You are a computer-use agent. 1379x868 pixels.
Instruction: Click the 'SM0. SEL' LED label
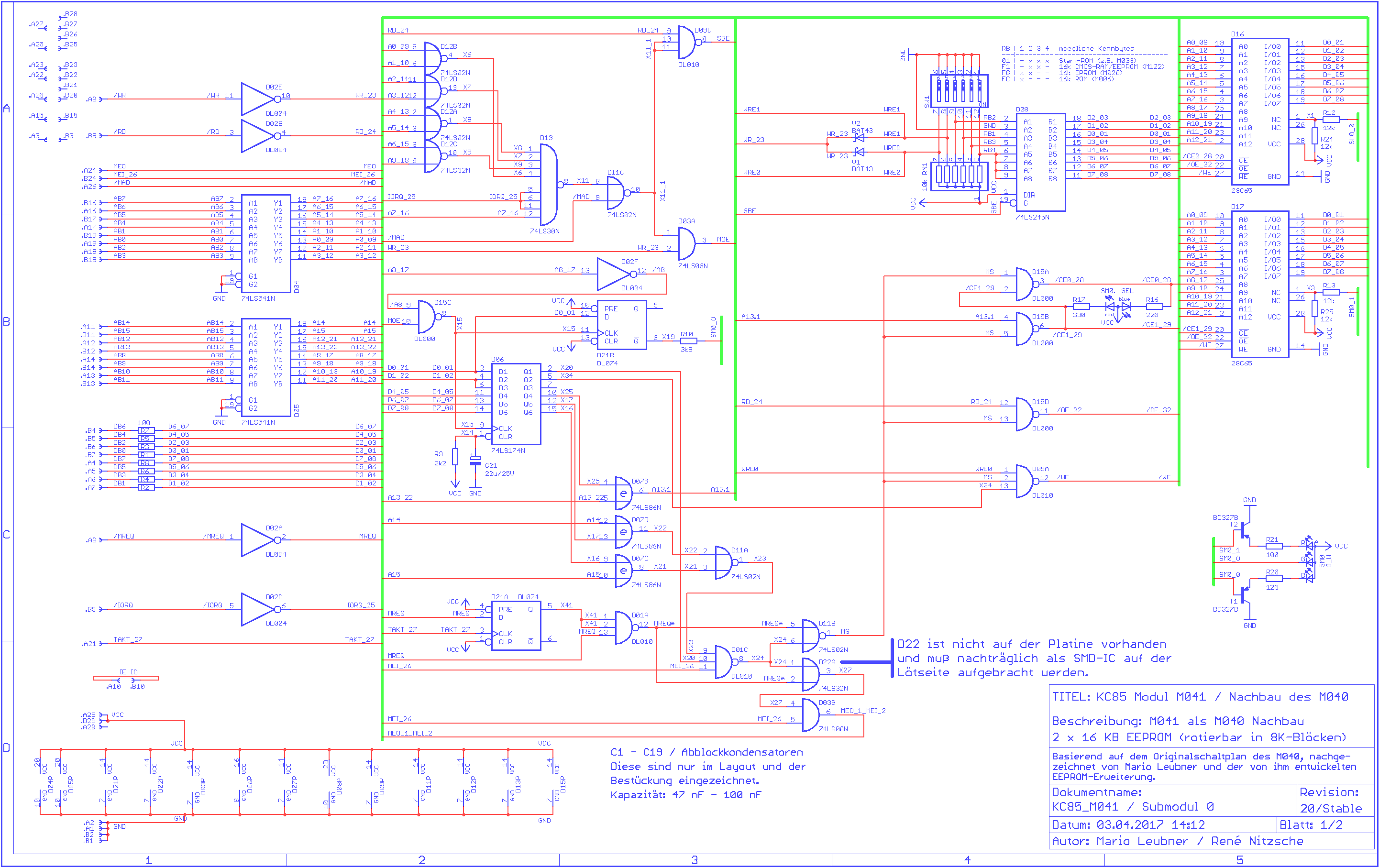click(1117, 291)
